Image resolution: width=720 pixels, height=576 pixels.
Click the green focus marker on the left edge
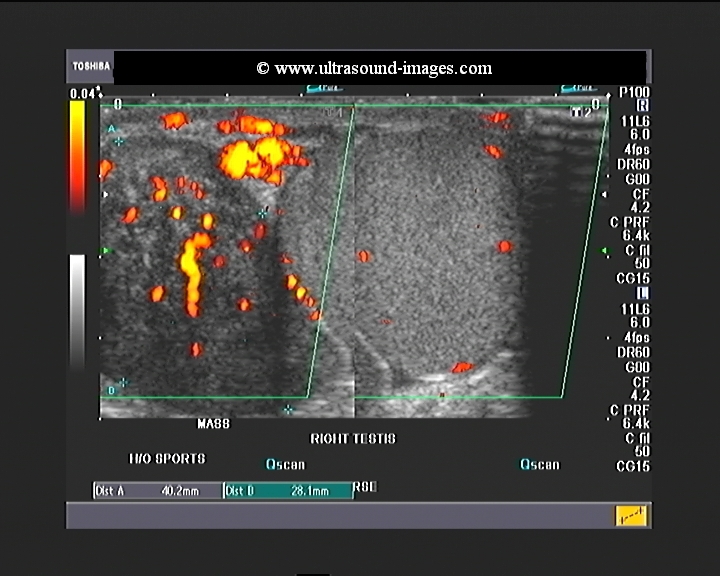click(105, 251)
